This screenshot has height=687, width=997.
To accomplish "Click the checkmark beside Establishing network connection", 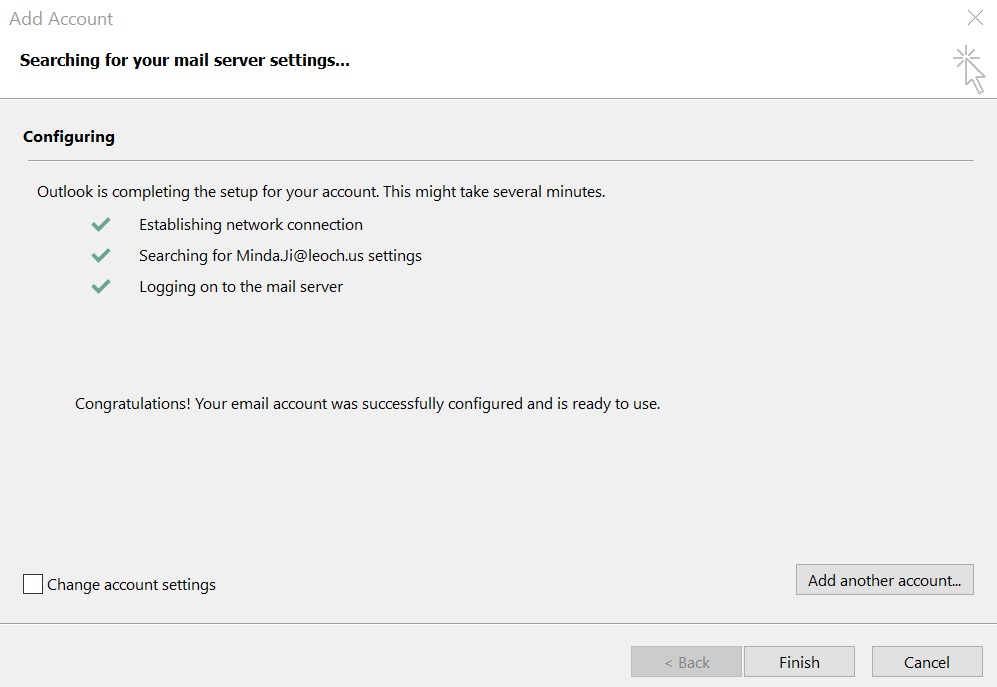I will (x=100, y=225).
